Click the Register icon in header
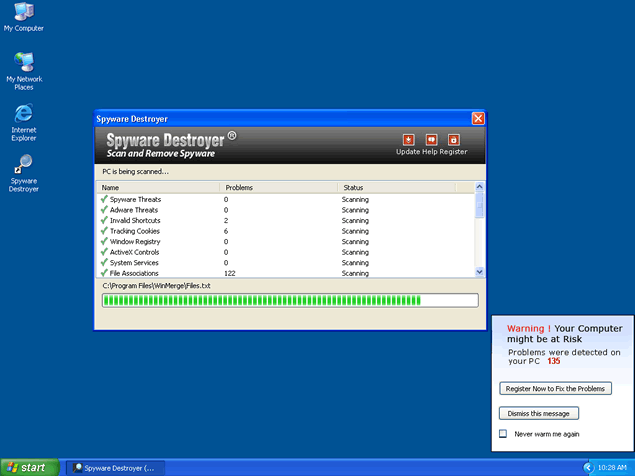The width and height of the screenshot is (635, 476). coord(454,140)
